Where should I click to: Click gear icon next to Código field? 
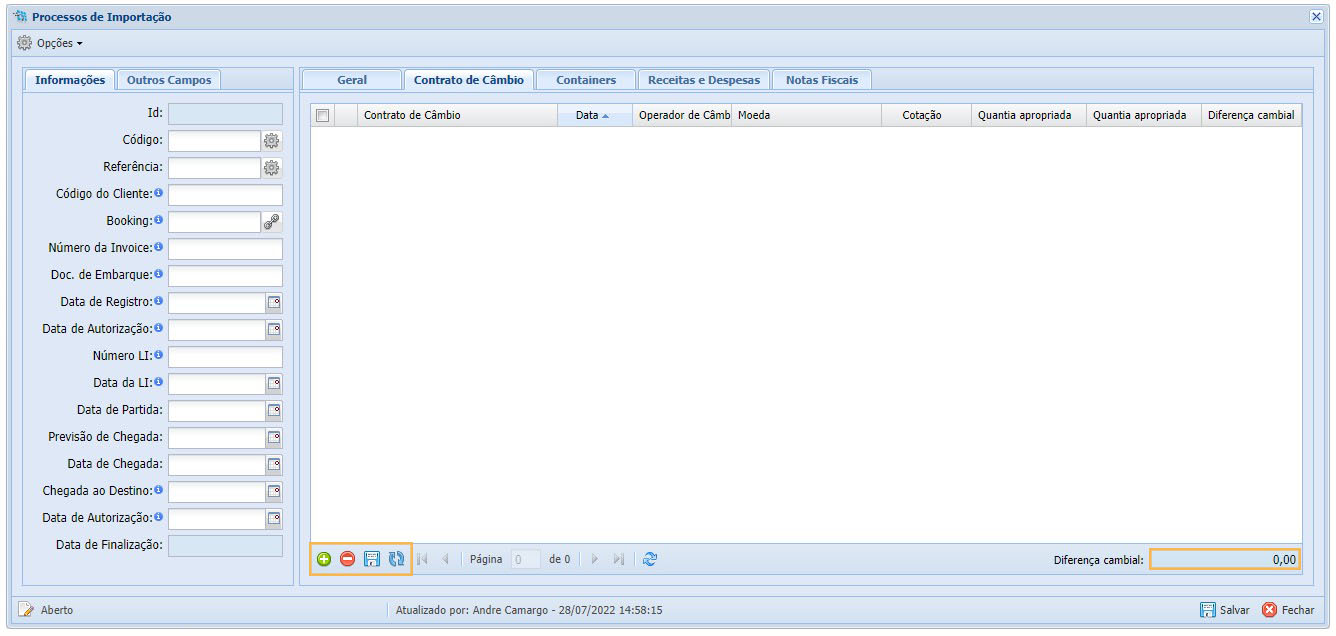tap(272, 141)
